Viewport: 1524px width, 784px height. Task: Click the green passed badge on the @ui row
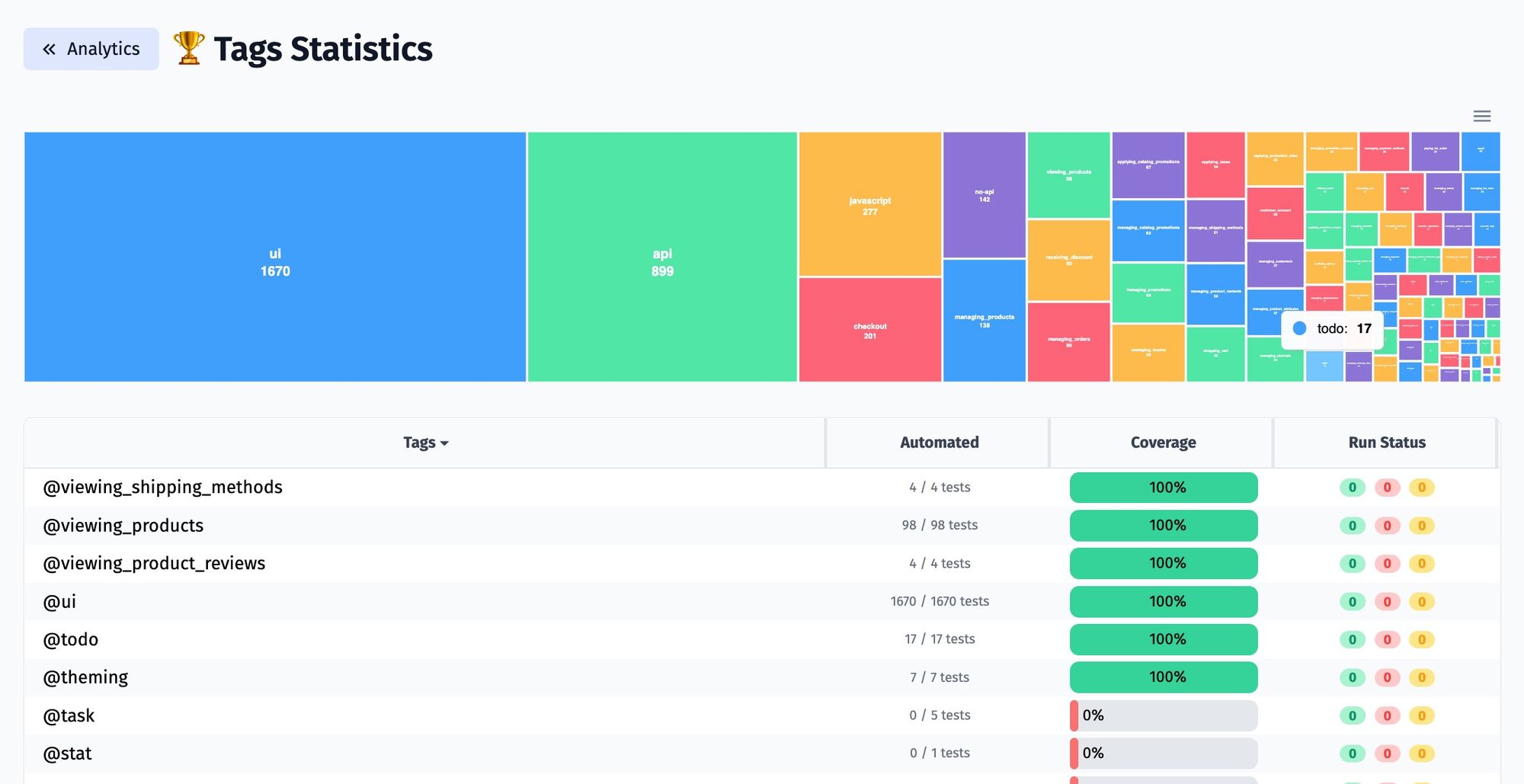pyautogui.click(x=1352, y=601)
